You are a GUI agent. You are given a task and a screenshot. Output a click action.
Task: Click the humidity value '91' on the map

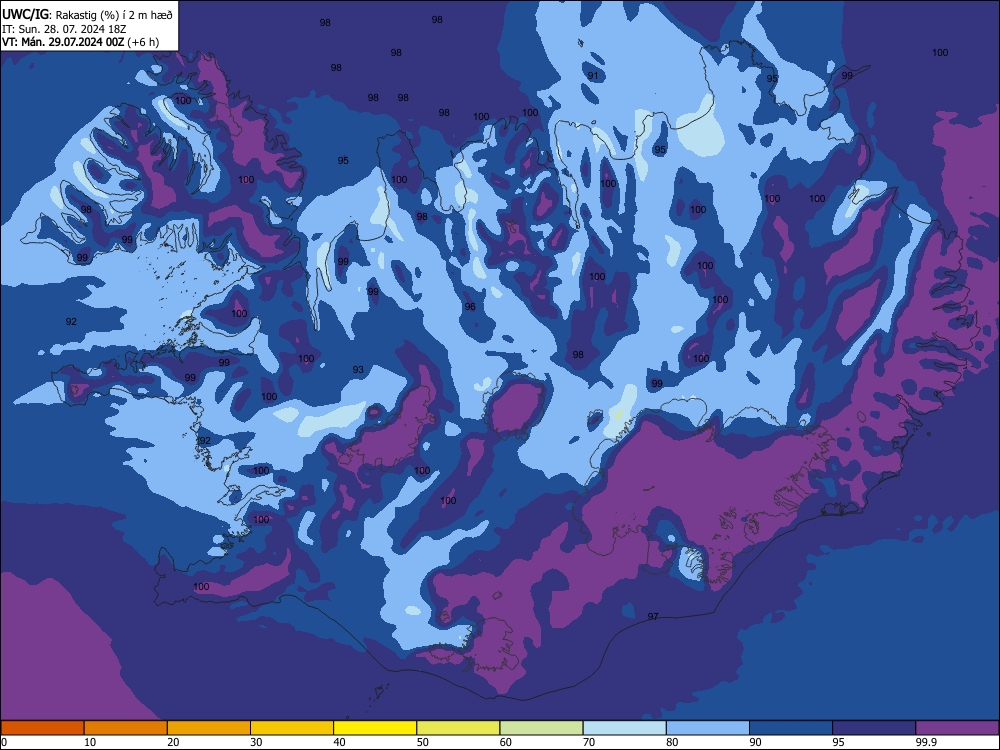click(593, 76)
